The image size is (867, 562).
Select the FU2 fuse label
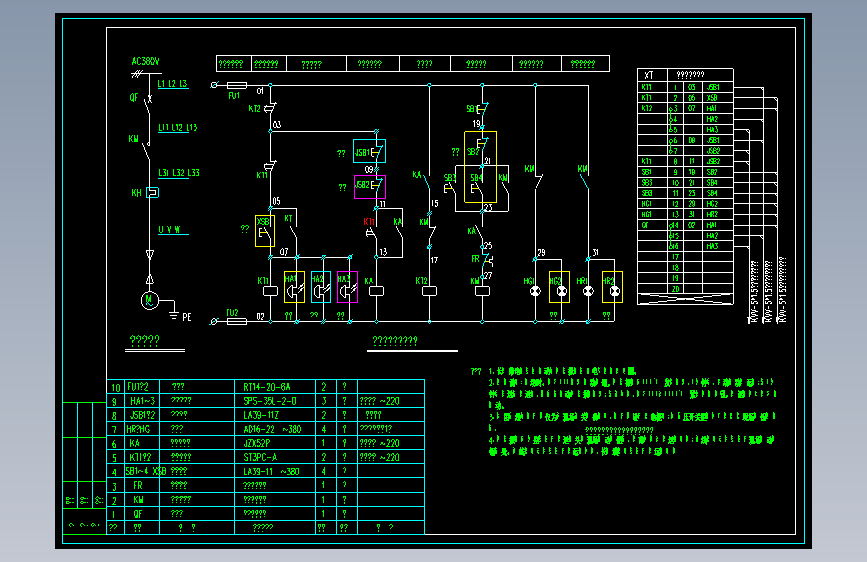(232, 313)
